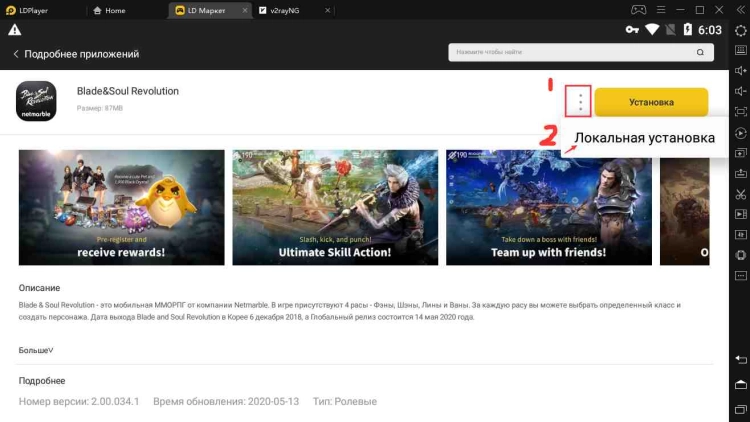Open multi-instance manager sidebar icon

740,153
